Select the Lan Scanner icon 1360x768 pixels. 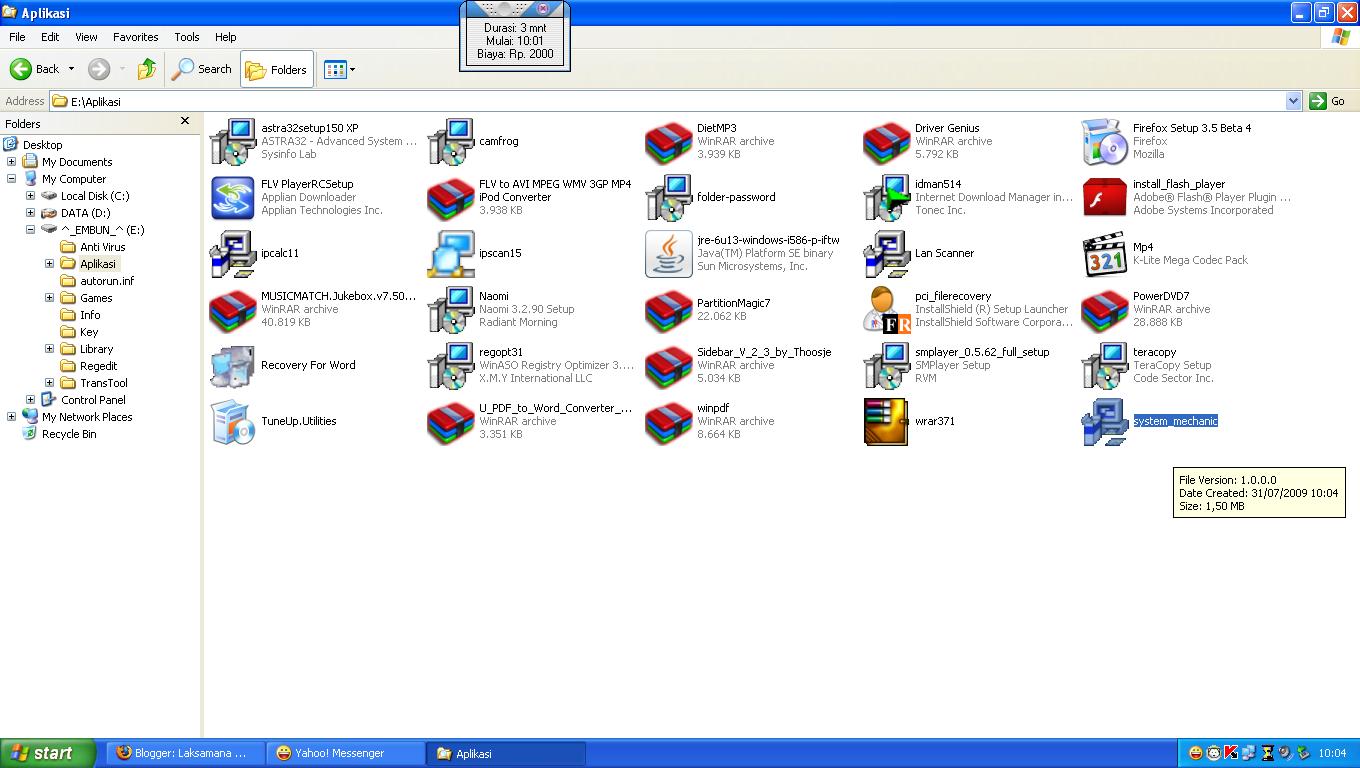pyautogui.click(x=887, y=253)
